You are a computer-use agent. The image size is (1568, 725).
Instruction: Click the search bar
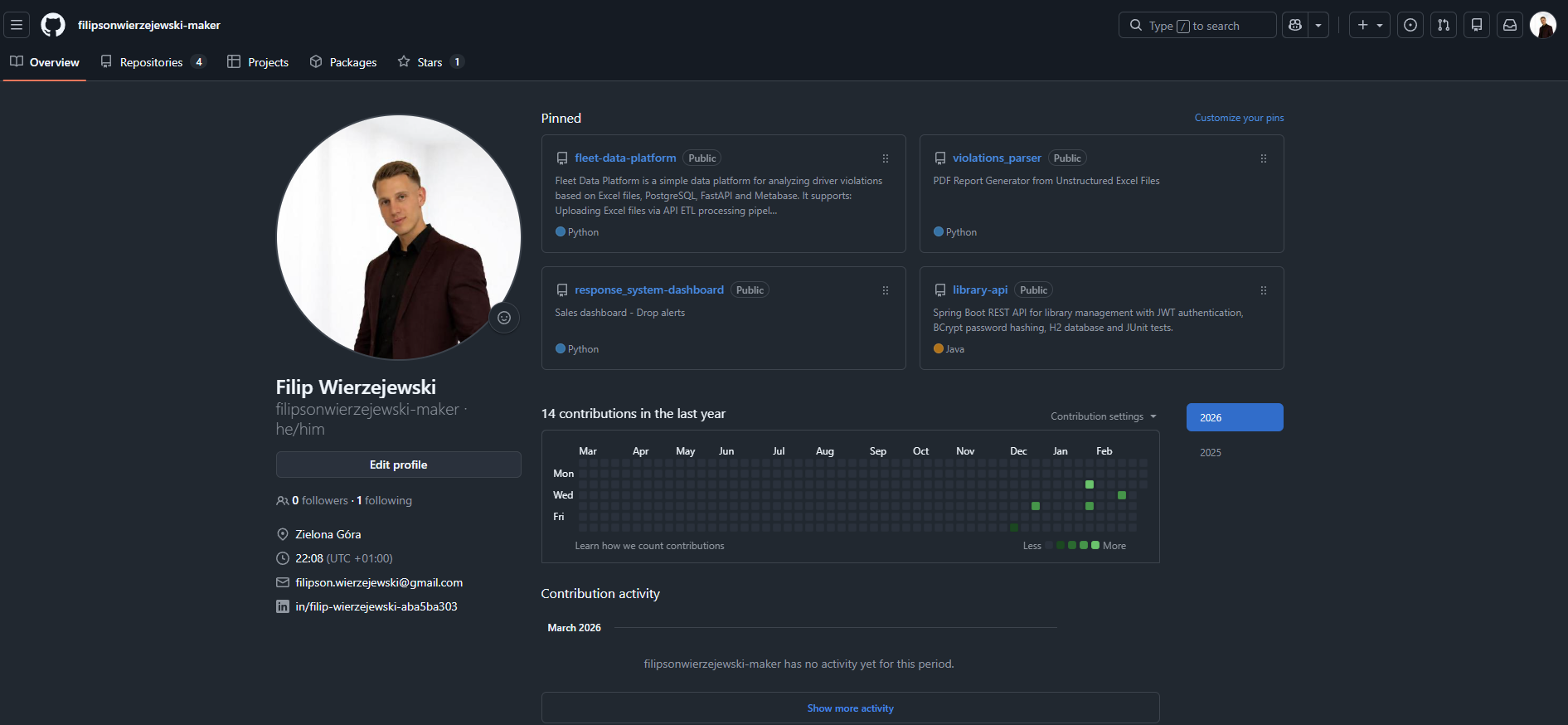pos(1197,25)
